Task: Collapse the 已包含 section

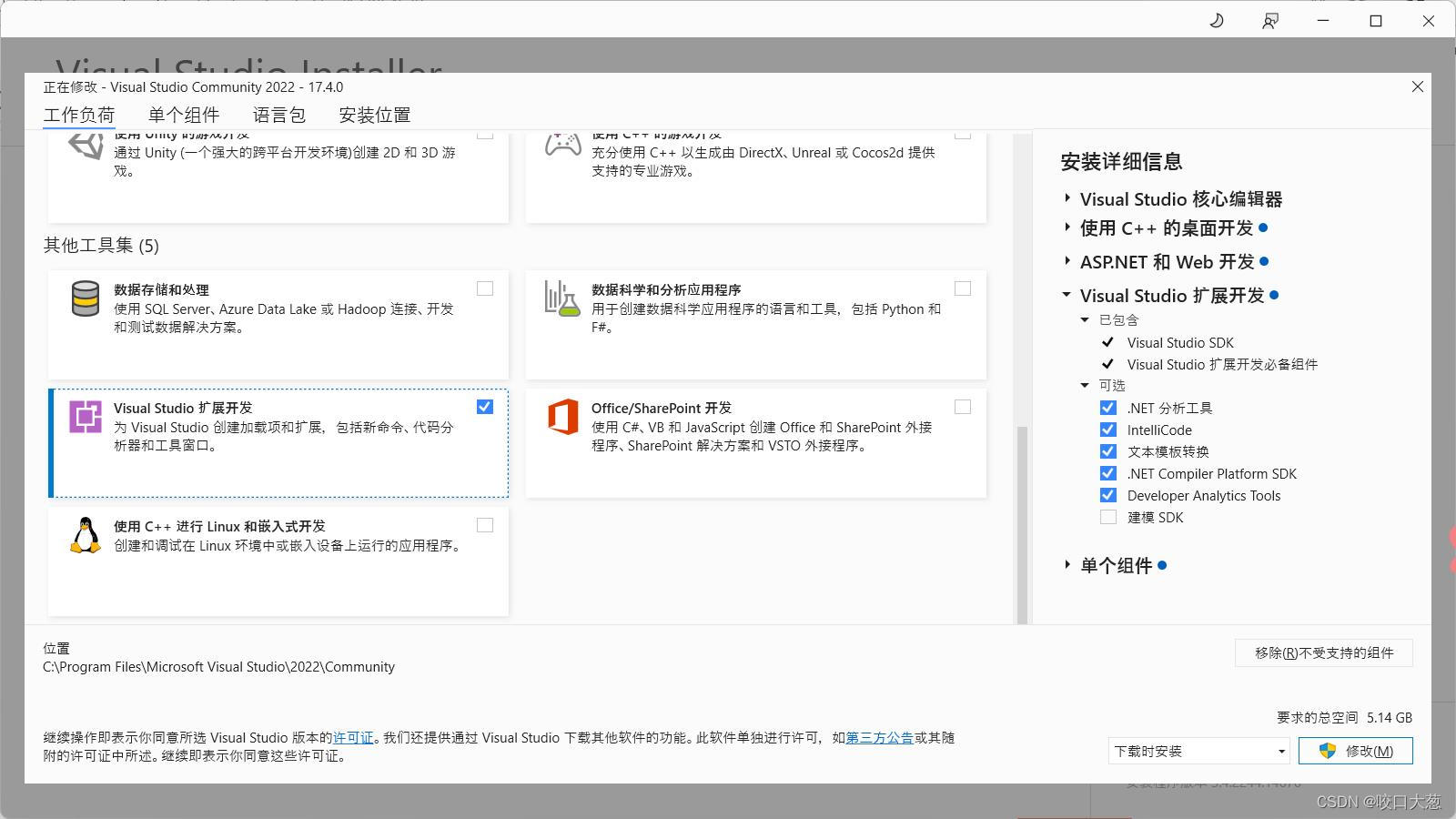Action: point(1085,319)
